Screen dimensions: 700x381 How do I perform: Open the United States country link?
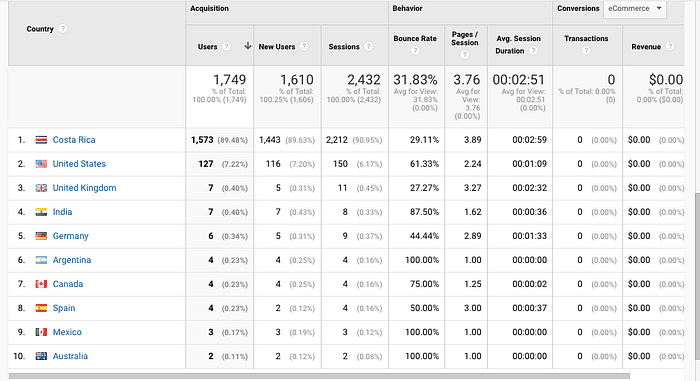click(x=79, y=164)
